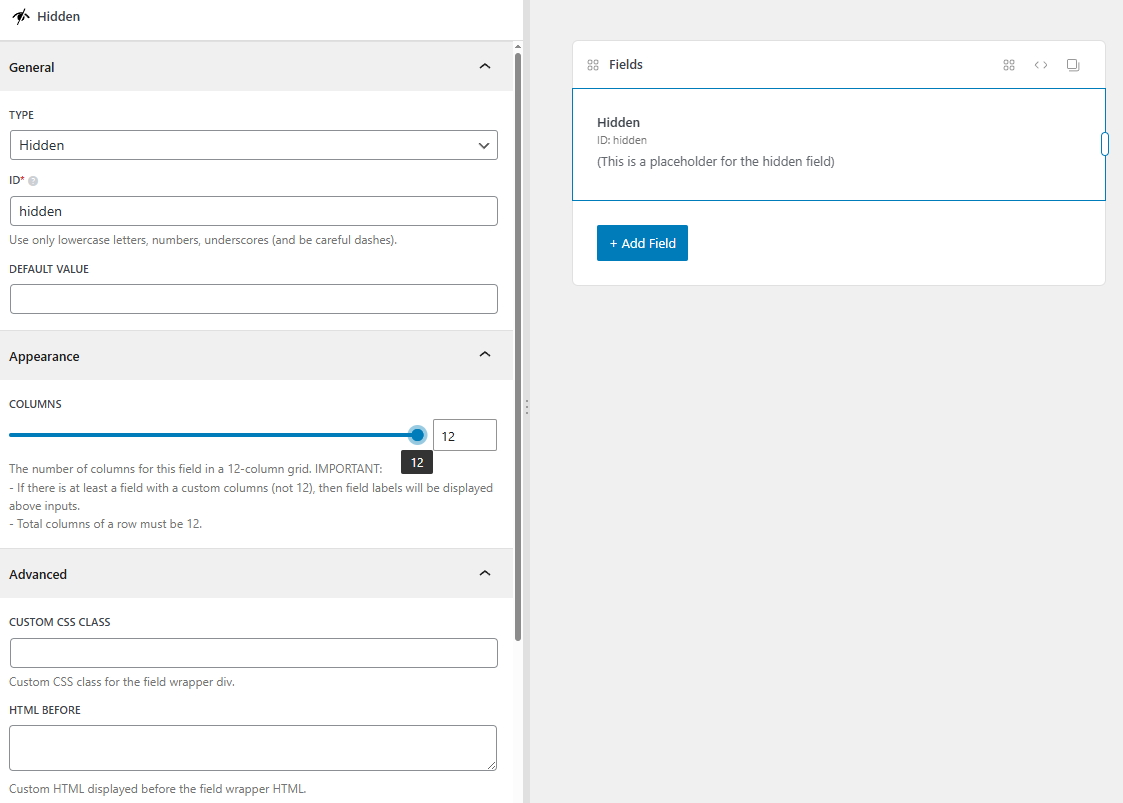Click the Columns slider handle
Viewport: 1123px width, 803px height.
[417, 435]
